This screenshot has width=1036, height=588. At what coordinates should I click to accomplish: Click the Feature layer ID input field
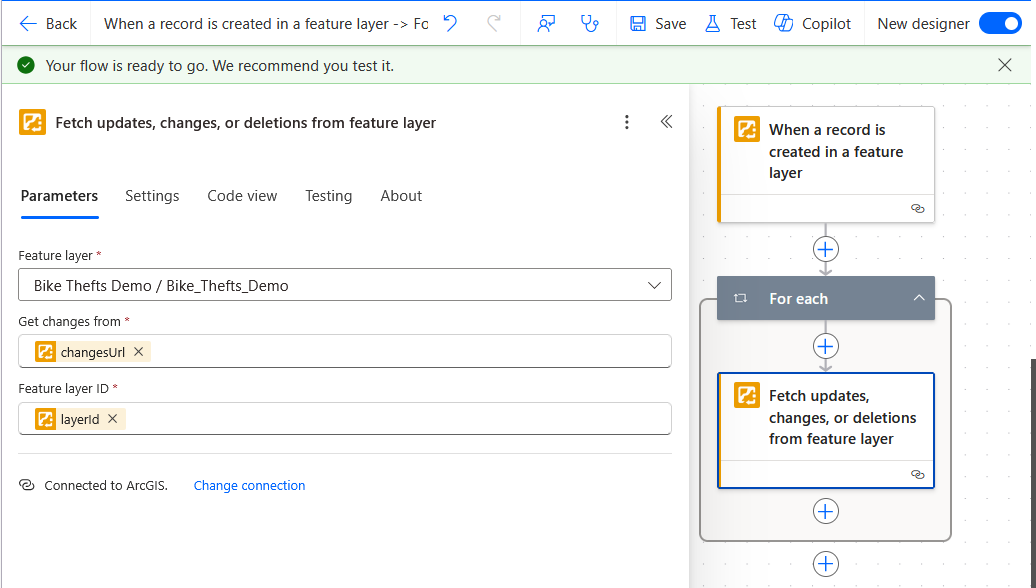pos(345,418)
